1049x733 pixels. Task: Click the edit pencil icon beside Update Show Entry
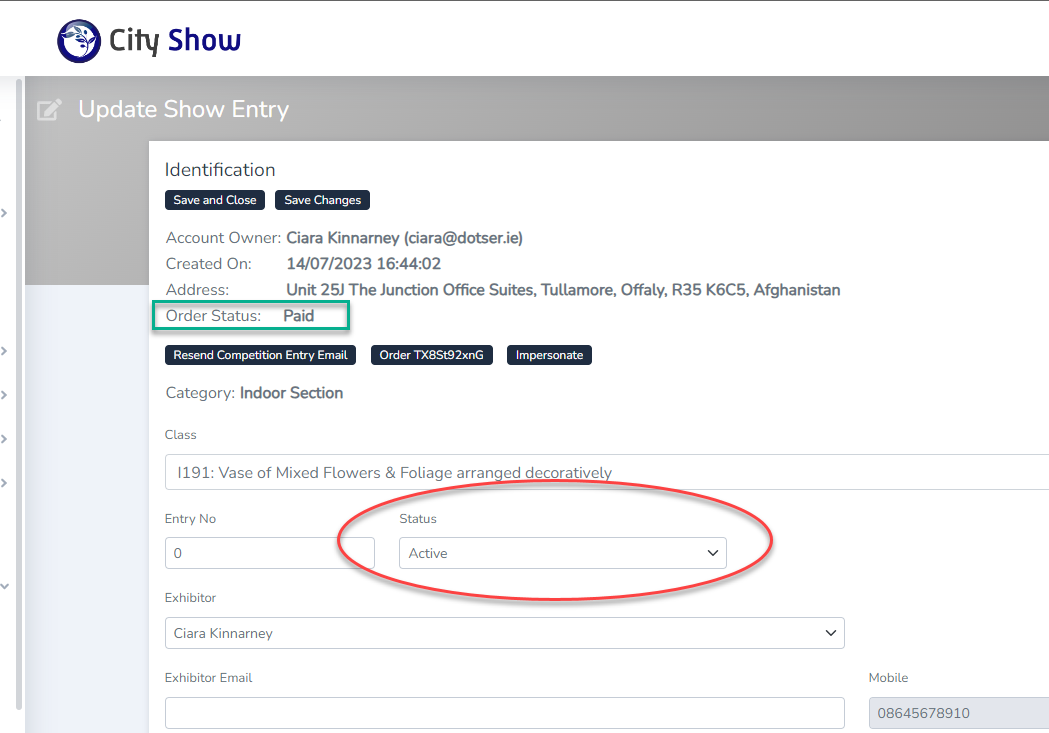[49, 110]
